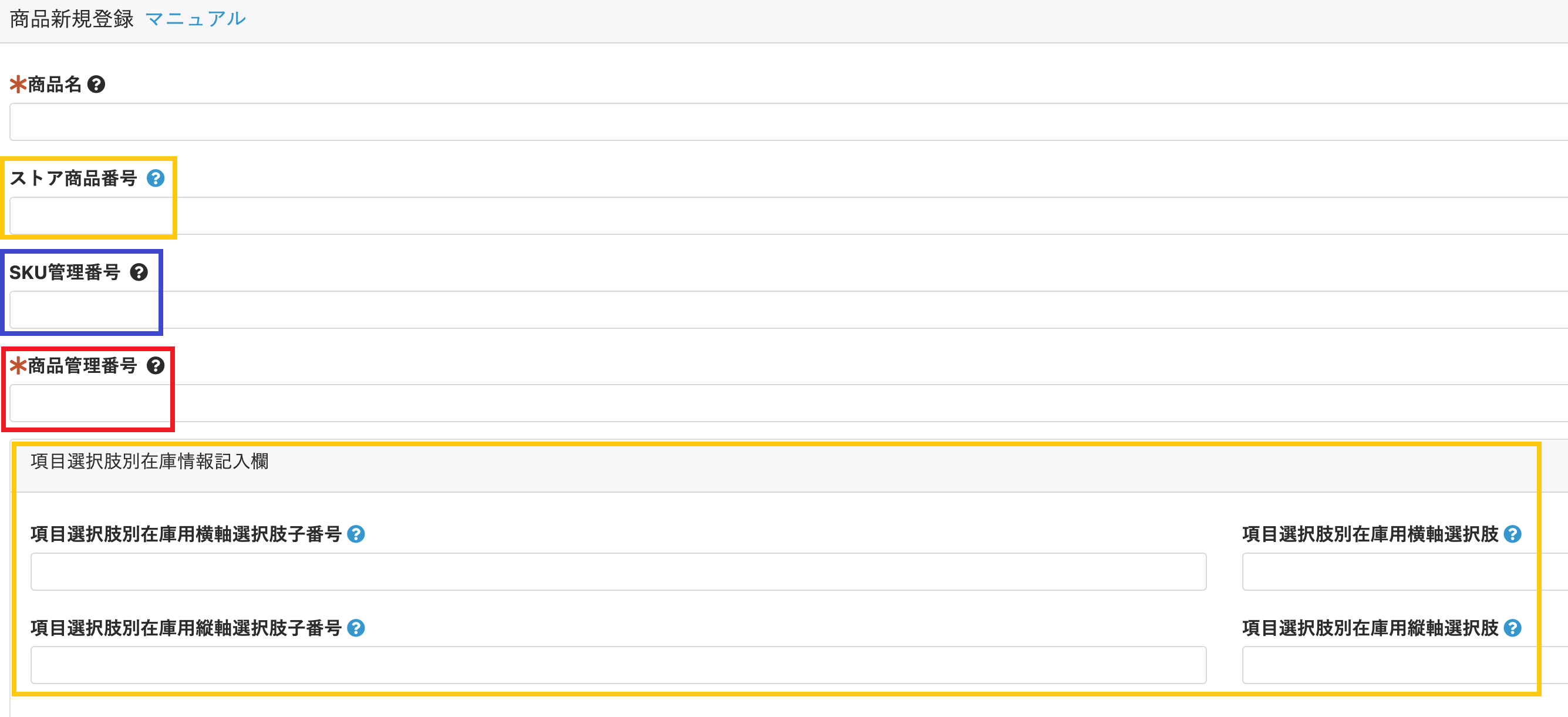Click the 商品新規登録 page title
1568x717 pixels.
point(72,19)
